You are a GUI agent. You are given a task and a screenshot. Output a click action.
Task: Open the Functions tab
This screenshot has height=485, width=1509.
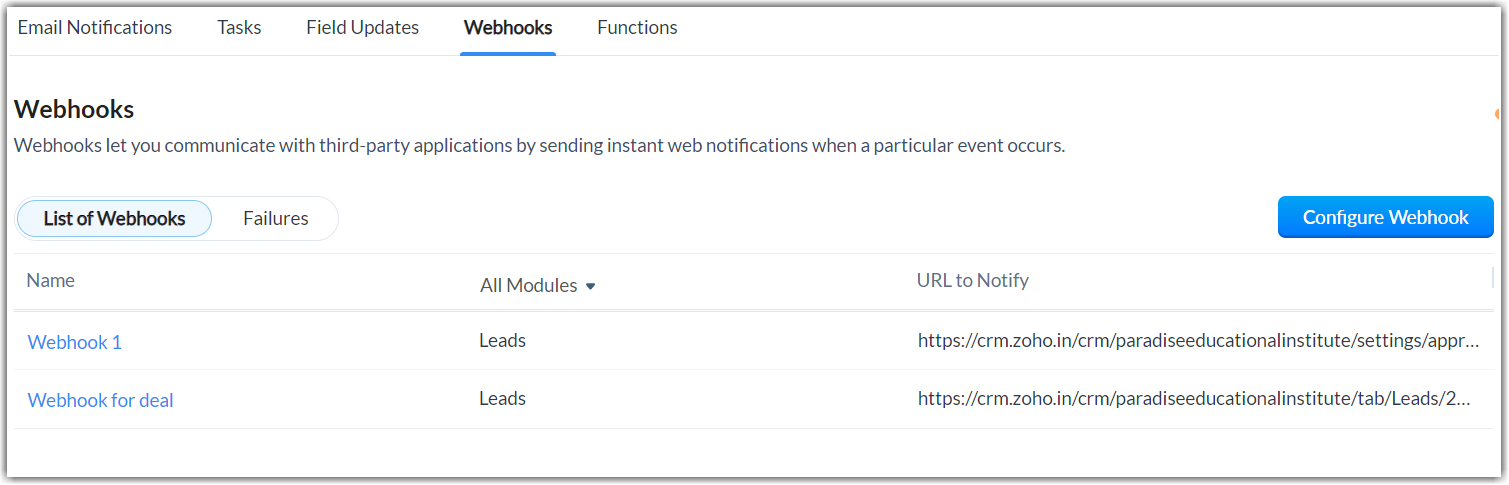pyautogui.click(x=637, y=27)
